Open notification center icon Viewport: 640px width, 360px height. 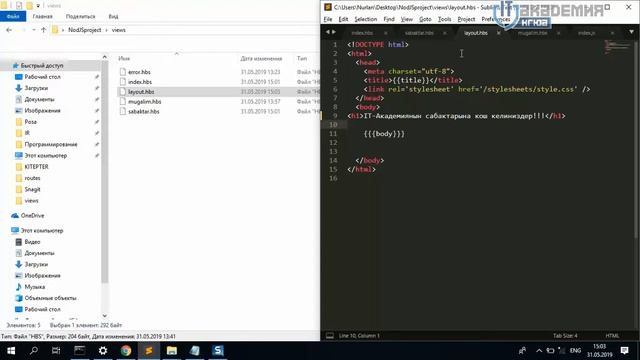click(x=624, y=351)
